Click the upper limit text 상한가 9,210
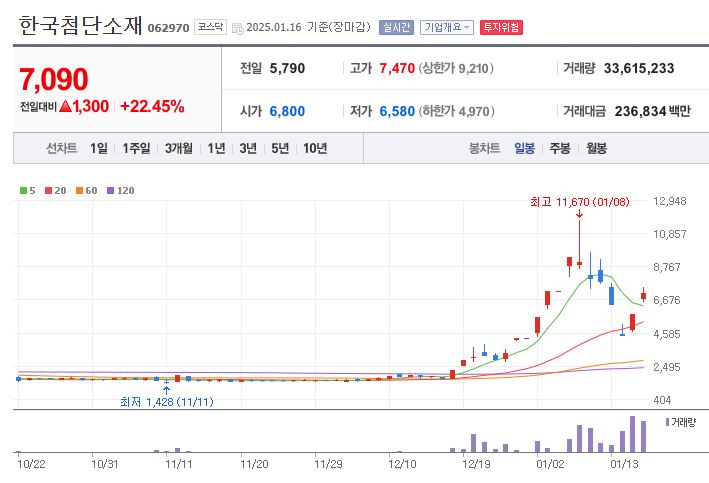This screenshot has height=483, width=709. [x=456, y=69]
